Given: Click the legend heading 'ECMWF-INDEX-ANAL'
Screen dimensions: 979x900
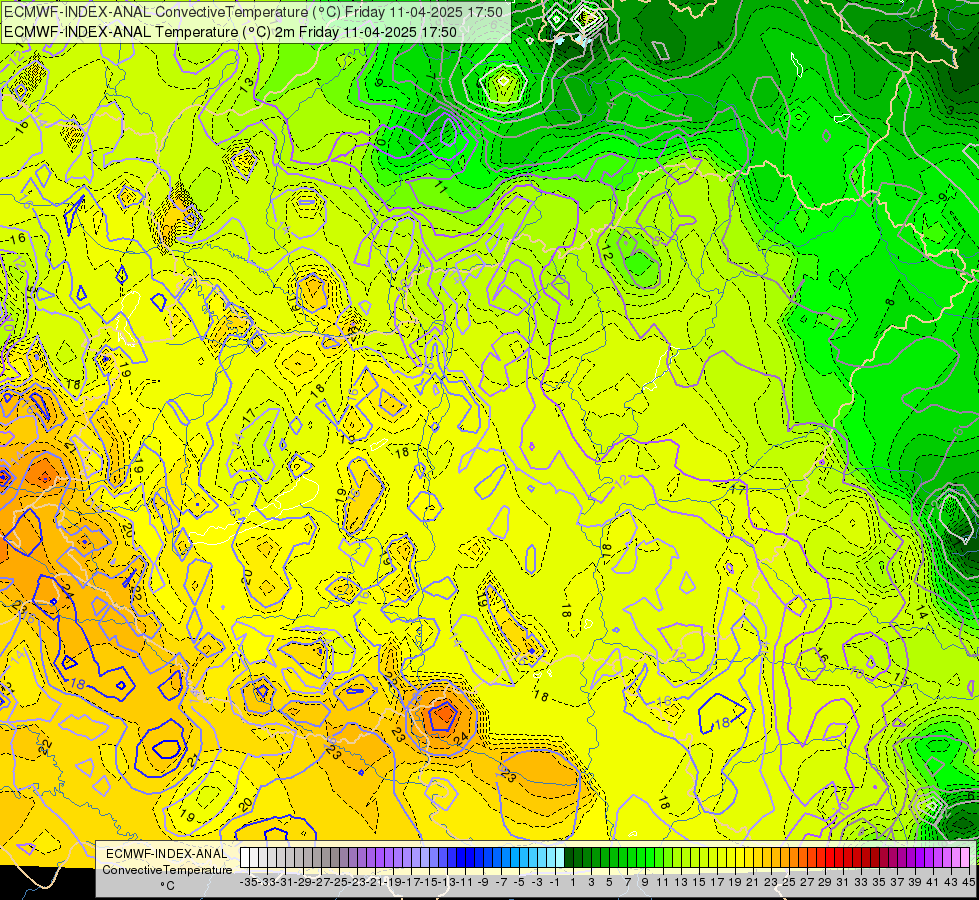Looking at the screenshot, I should (x=167, y=854).
